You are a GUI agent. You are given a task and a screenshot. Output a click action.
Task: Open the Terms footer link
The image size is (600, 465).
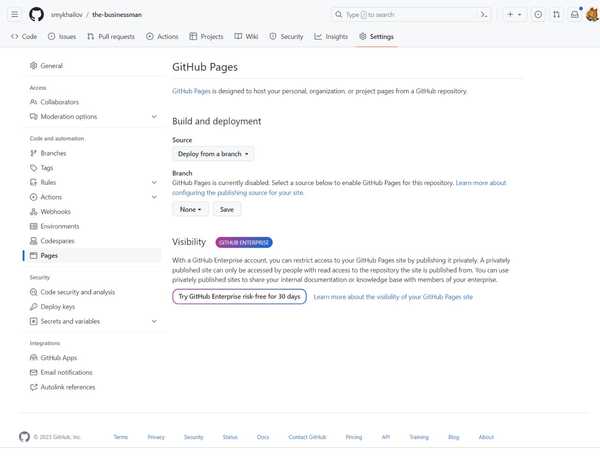pos(121,437)
